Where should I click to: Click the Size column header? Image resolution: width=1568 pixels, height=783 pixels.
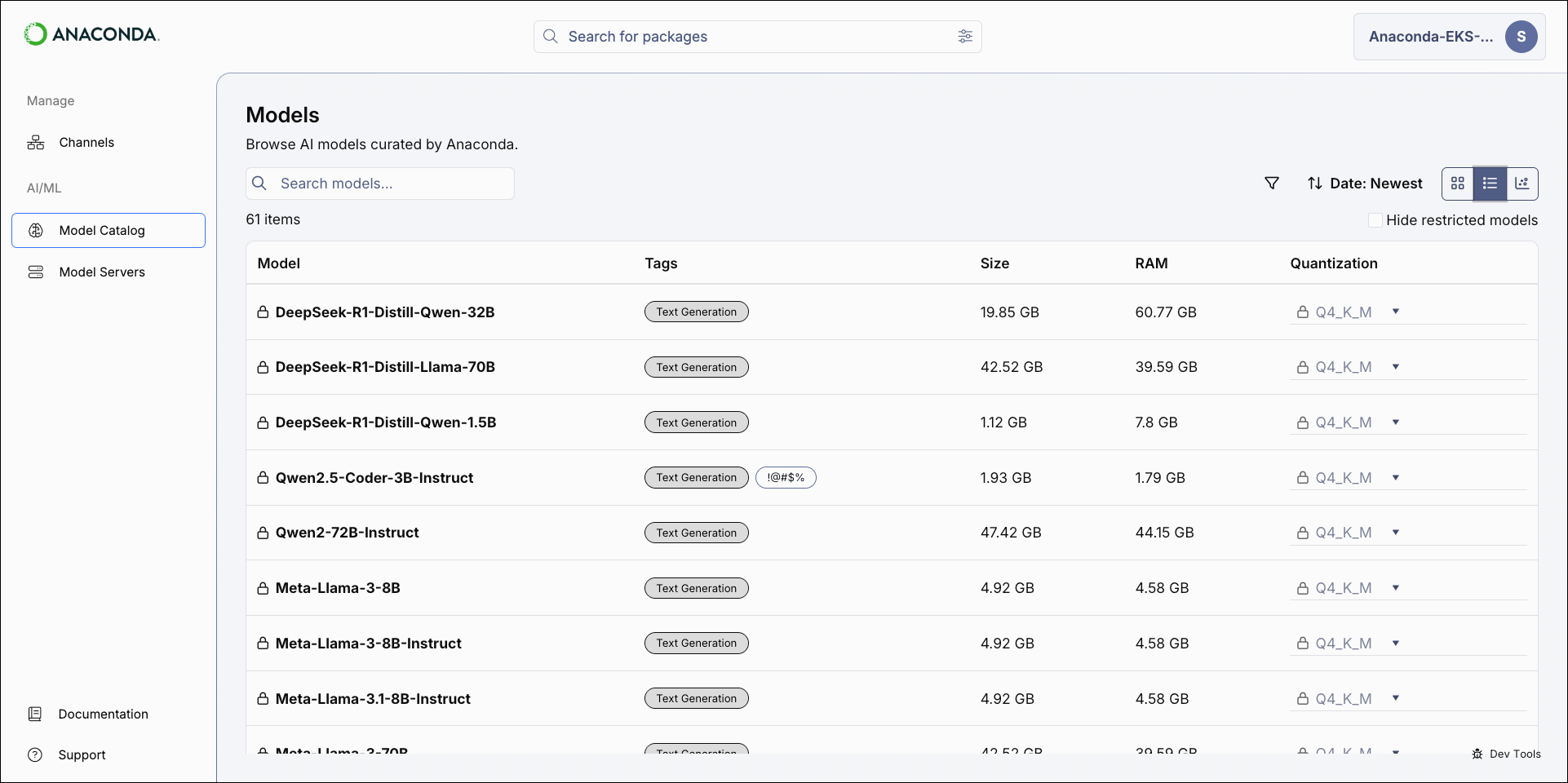click(x=994, y=263)
